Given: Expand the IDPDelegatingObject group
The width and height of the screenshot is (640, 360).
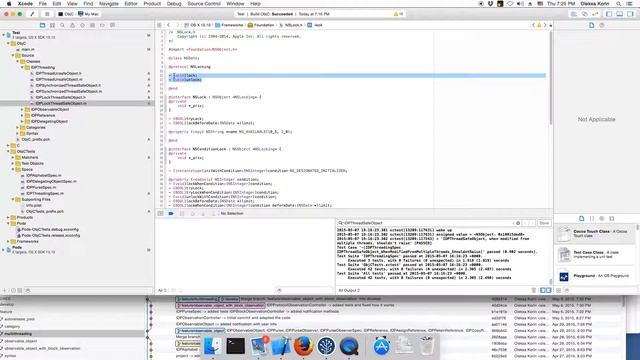Looking at the screenshot, I should point(22,121).
